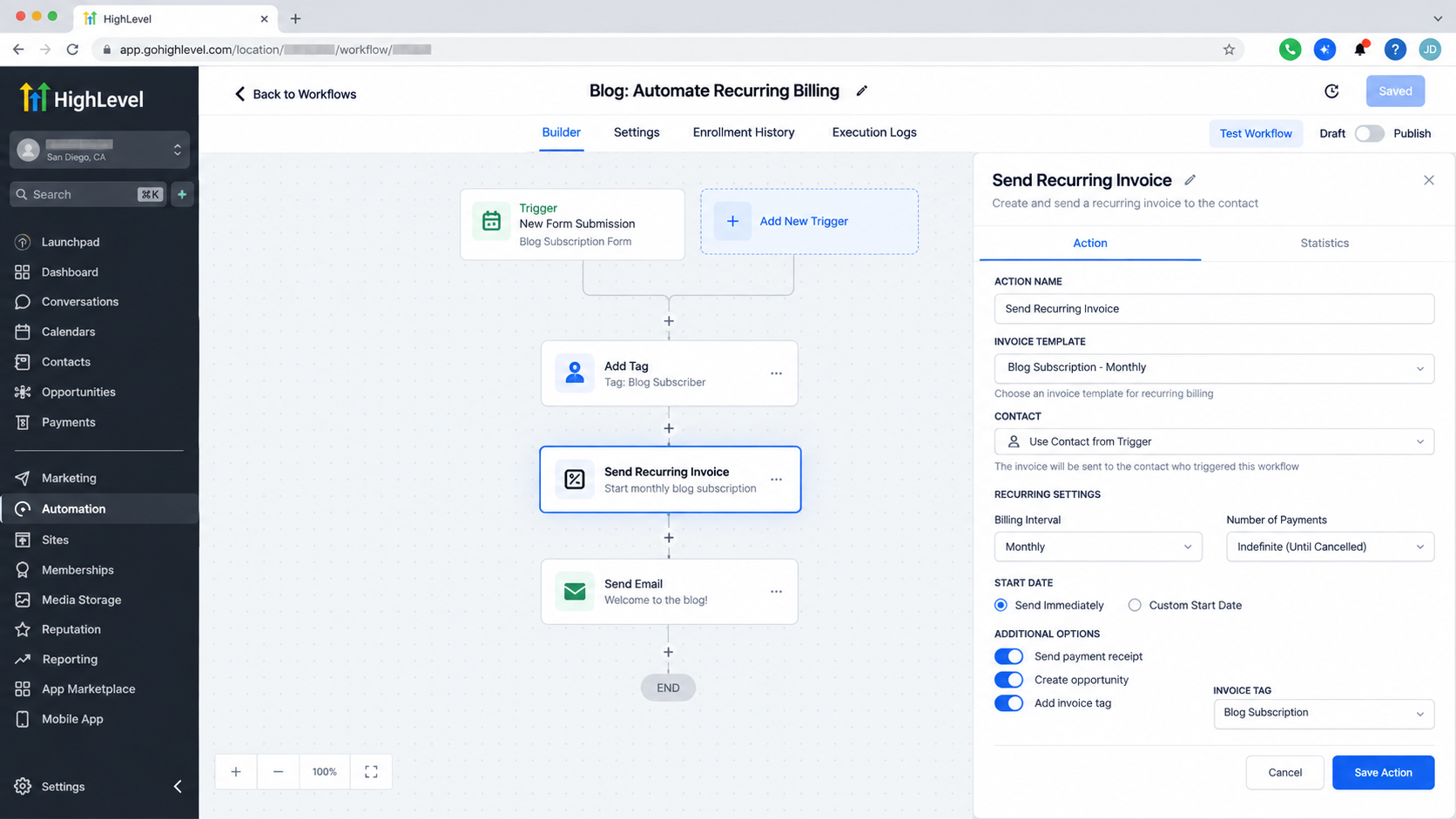
Task: Click the pencil icon beside workflow title
Action: pyautogui.click(x=861, y=91)
